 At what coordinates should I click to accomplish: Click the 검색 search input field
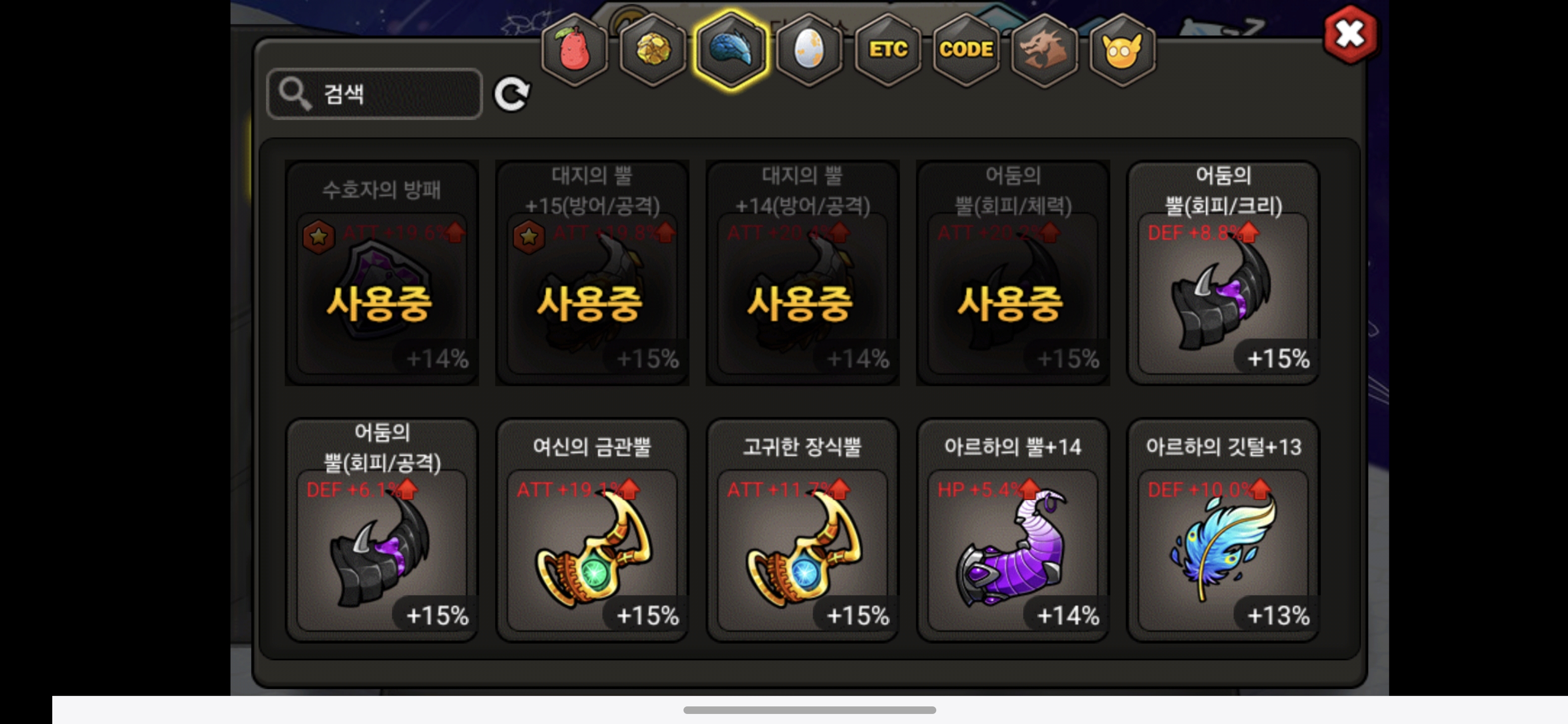tap(374, 94)
